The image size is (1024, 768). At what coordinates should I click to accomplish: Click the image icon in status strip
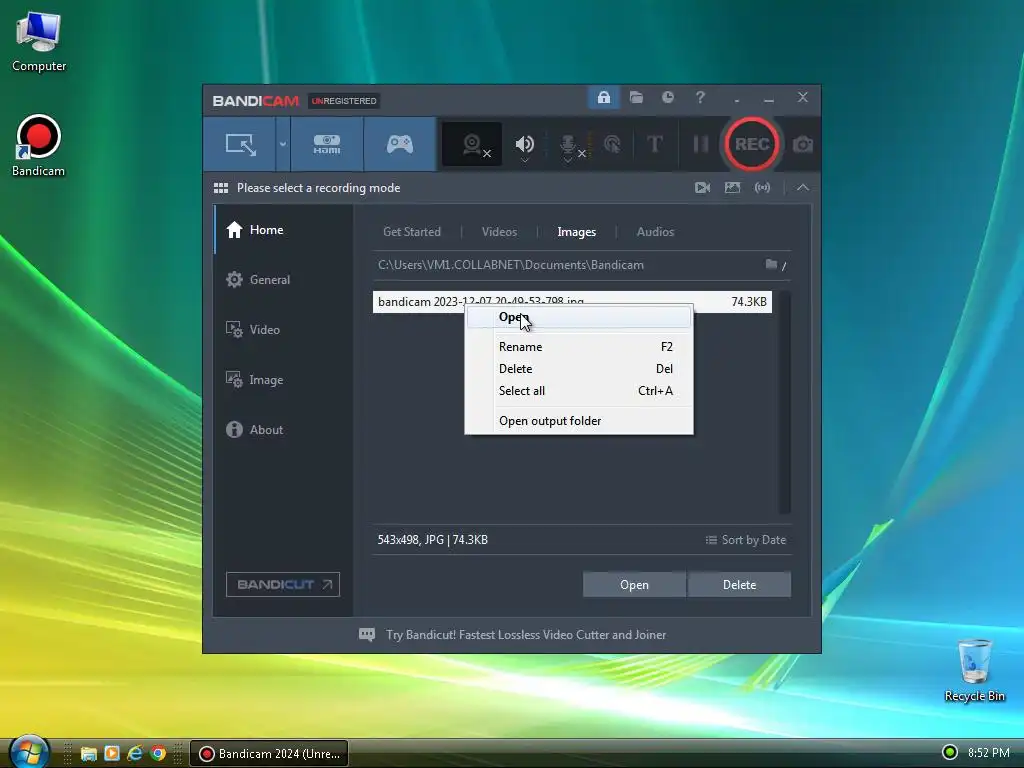click(732, 188)
